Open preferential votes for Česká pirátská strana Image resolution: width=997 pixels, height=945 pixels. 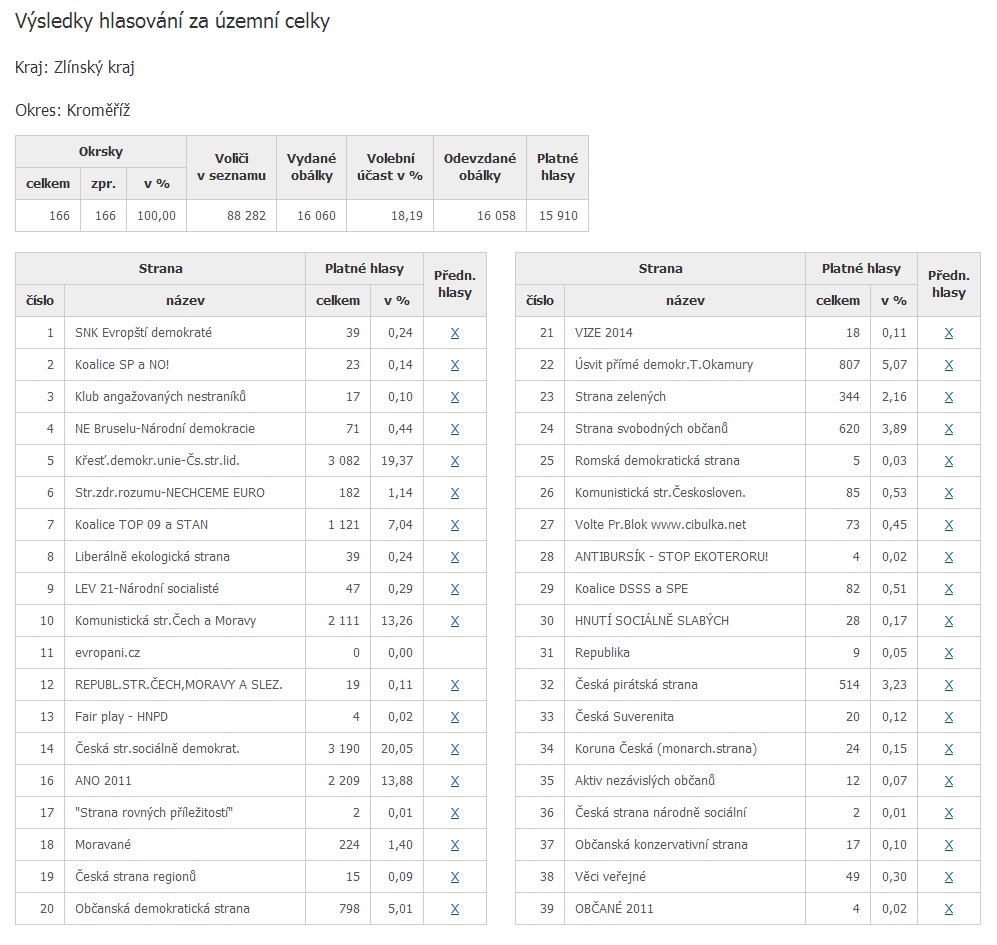tap(948, 685)
